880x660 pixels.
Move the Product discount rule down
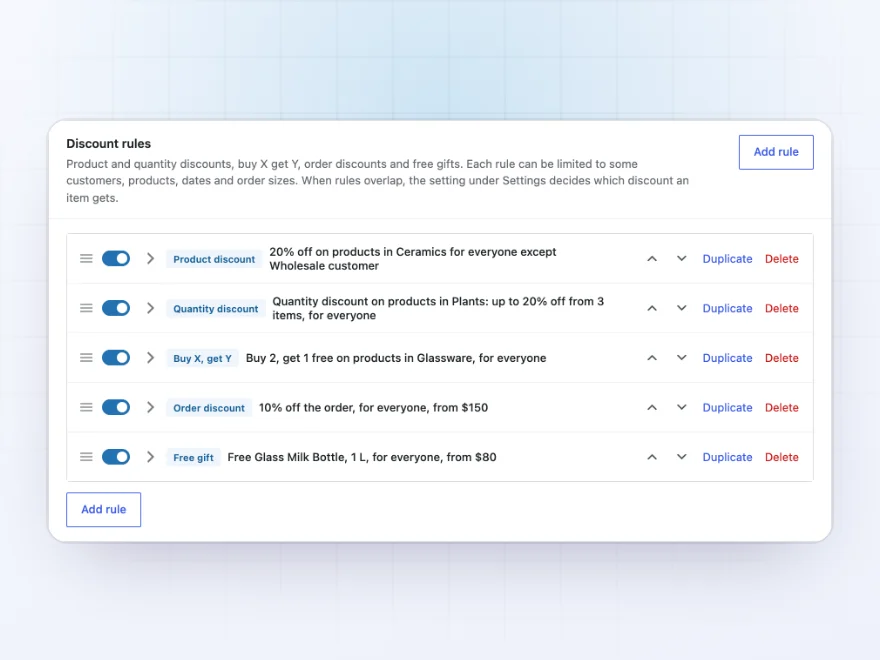(681, 259)
